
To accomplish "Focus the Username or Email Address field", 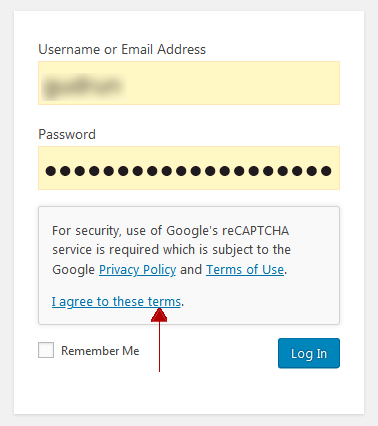I will tap(189, 83).
